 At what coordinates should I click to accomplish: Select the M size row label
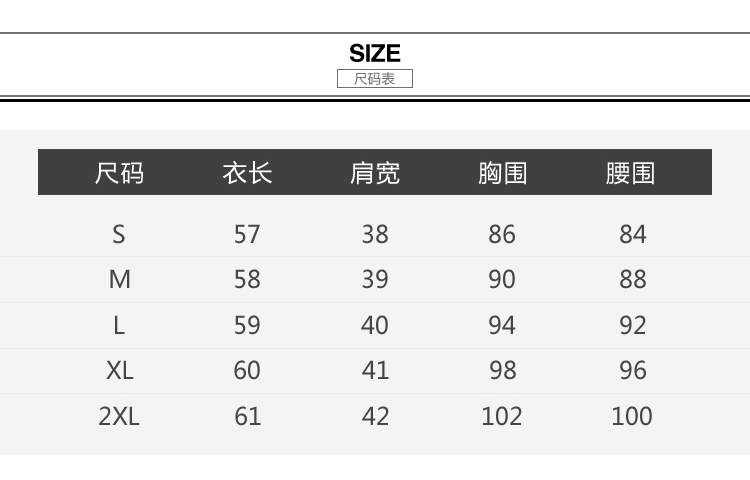(x=119, y=279)
